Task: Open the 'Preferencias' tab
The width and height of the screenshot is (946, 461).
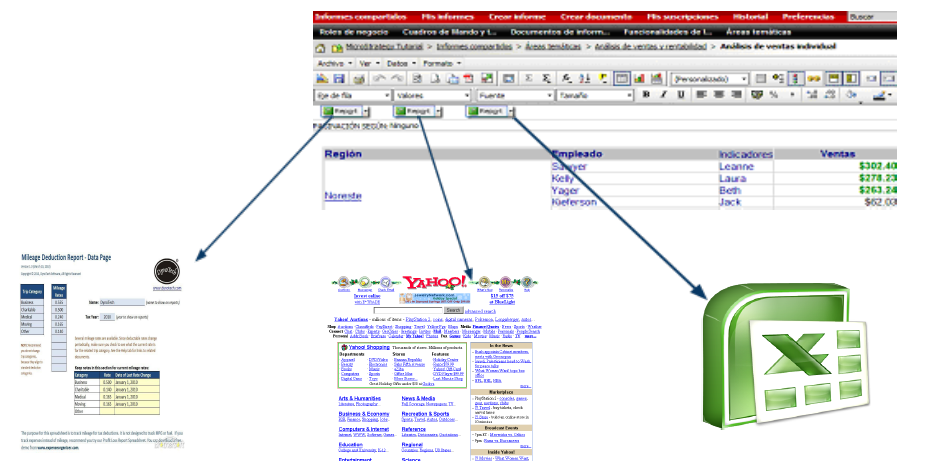Action: pos(808,17)
